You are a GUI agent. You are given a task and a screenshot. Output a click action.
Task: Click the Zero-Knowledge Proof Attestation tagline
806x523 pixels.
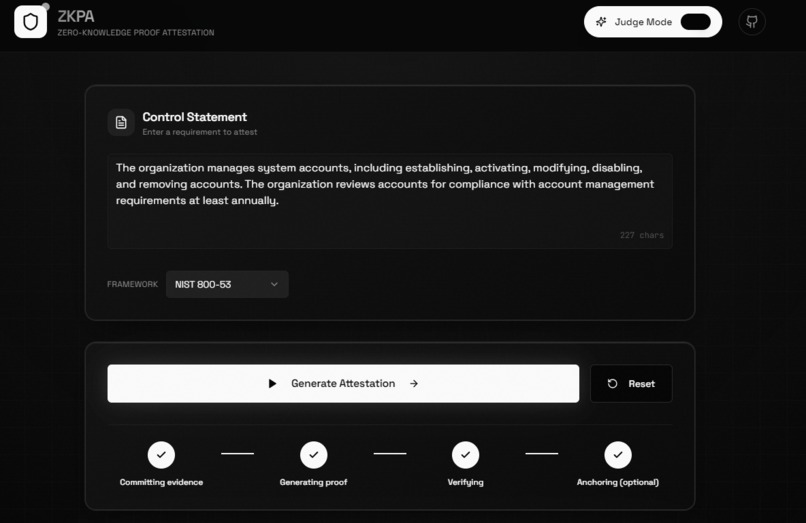[x=136, y=32]
